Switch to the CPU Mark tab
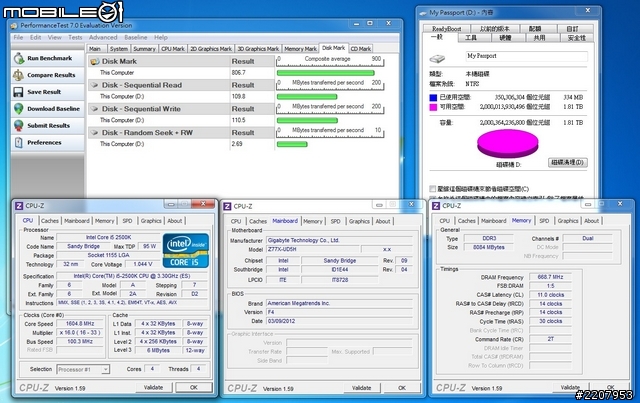This screenshot has width=640, height=403. [x=173, y=49]
